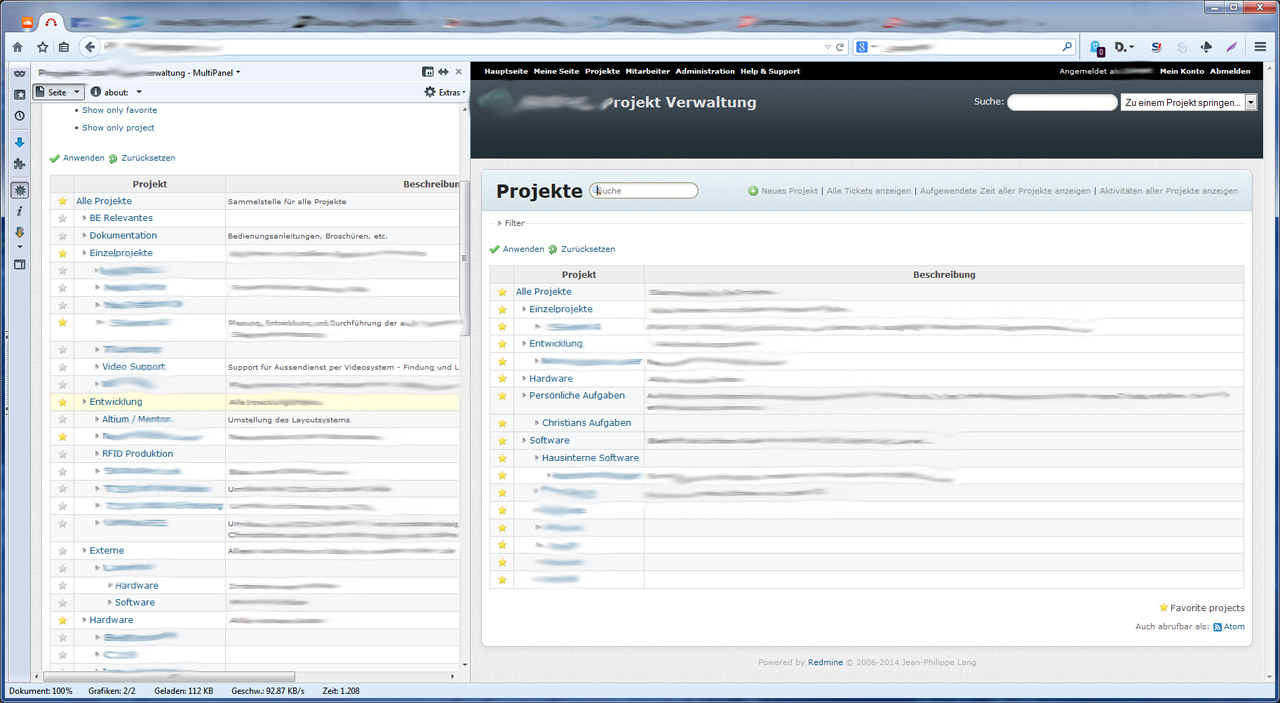Click the bookmarks star panel sidebar icon

pyautogui.click(x=19, y=95)
